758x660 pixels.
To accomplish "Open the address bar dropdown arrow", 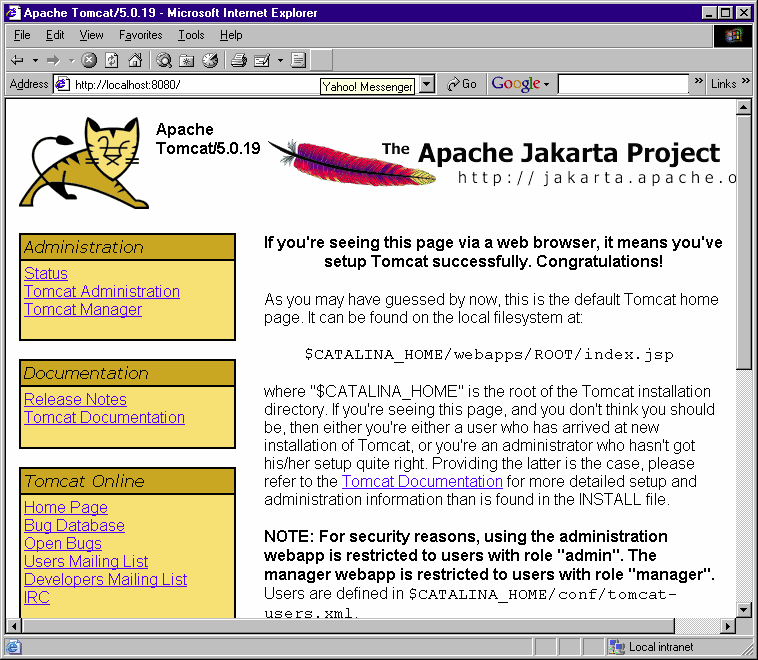I will (426, 85).
